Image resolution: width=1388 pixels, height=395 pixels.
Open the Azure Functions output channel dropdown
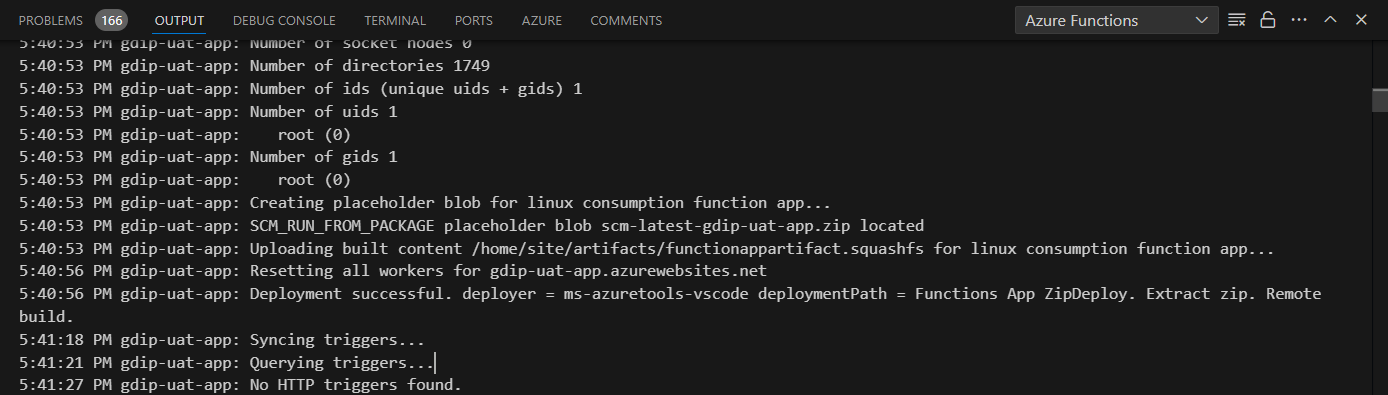tap(1116, 20)
